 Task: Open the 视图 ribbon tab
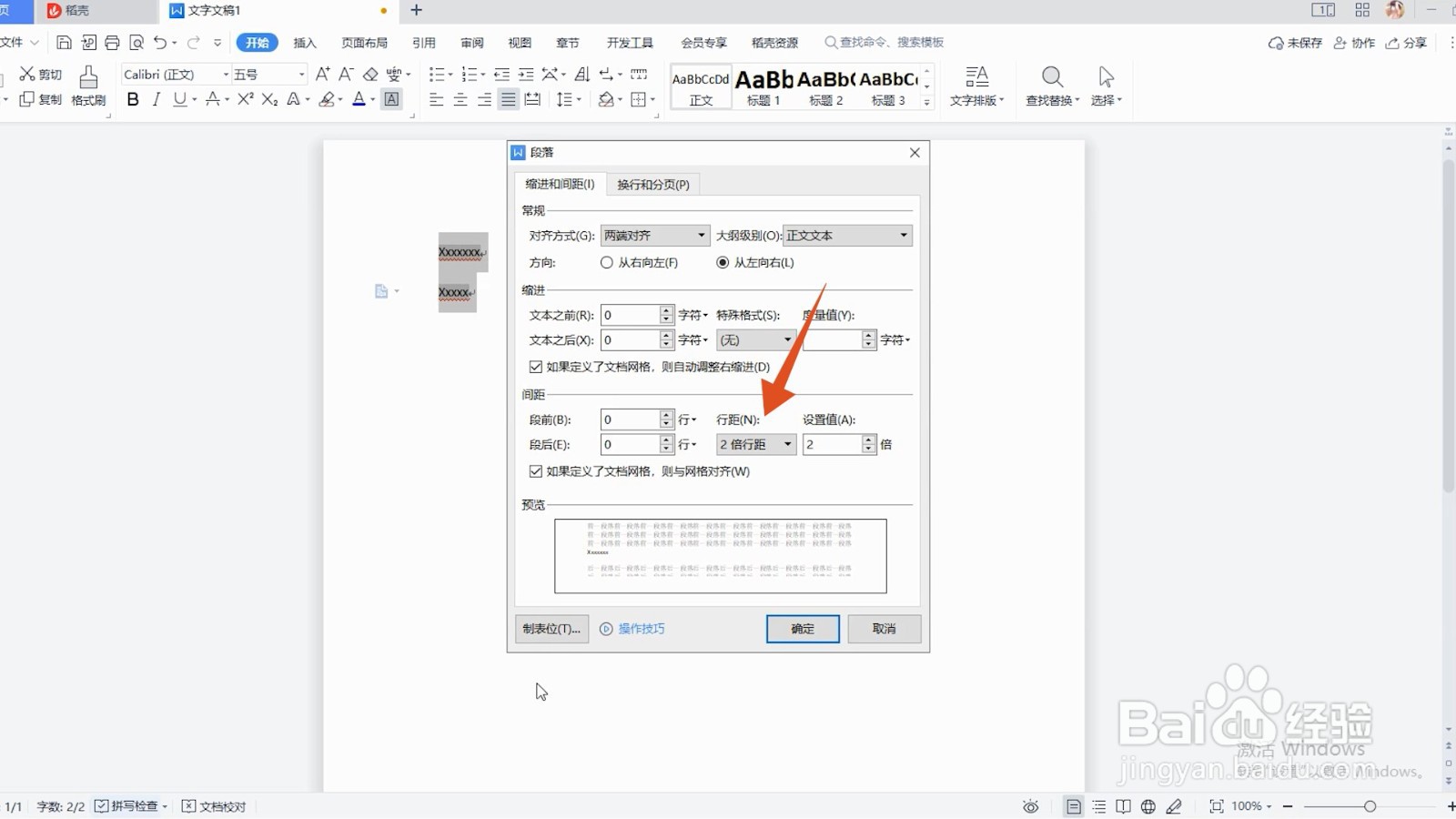coord(520,43)
